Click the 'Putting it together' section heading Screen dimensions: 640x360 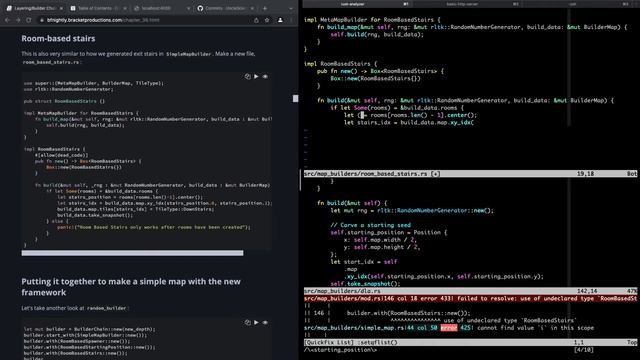click(x=131, y=287)
